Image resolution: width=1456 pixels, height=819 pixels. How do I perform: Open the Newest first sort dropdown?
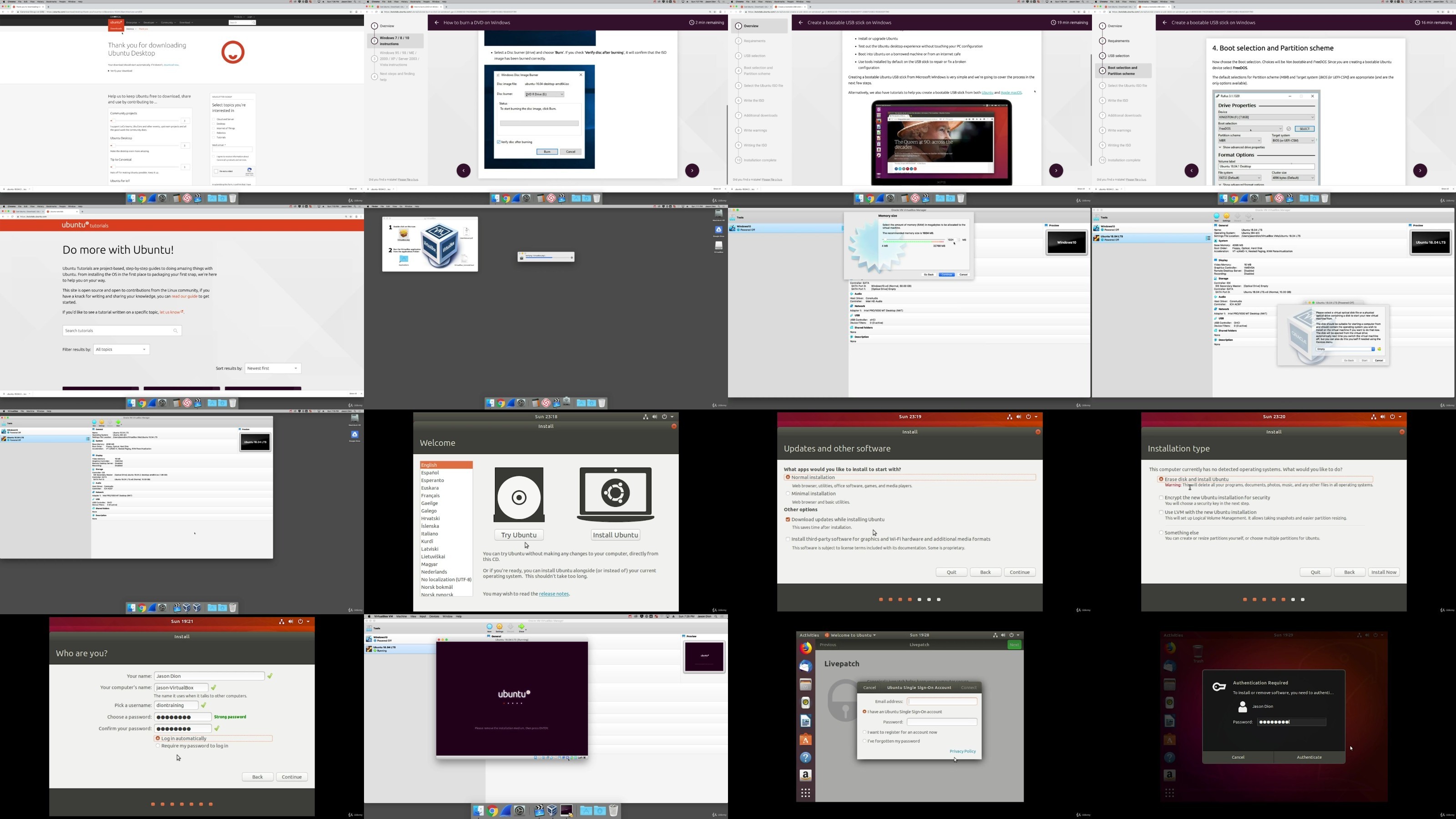[x=273, y=369]
